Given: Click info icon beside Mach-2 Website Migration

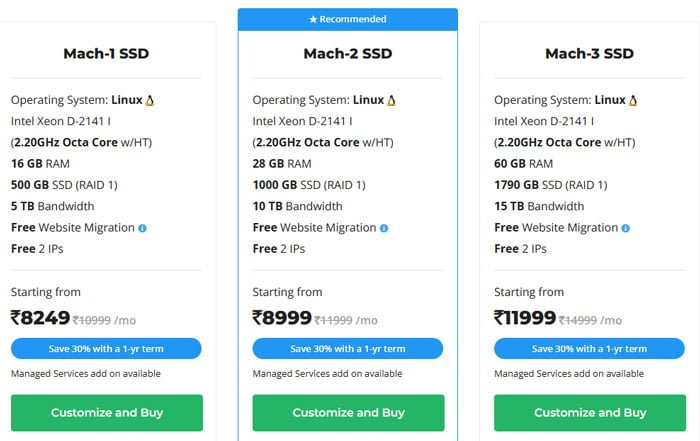Looking at the screenshot, I should point(384,228).
